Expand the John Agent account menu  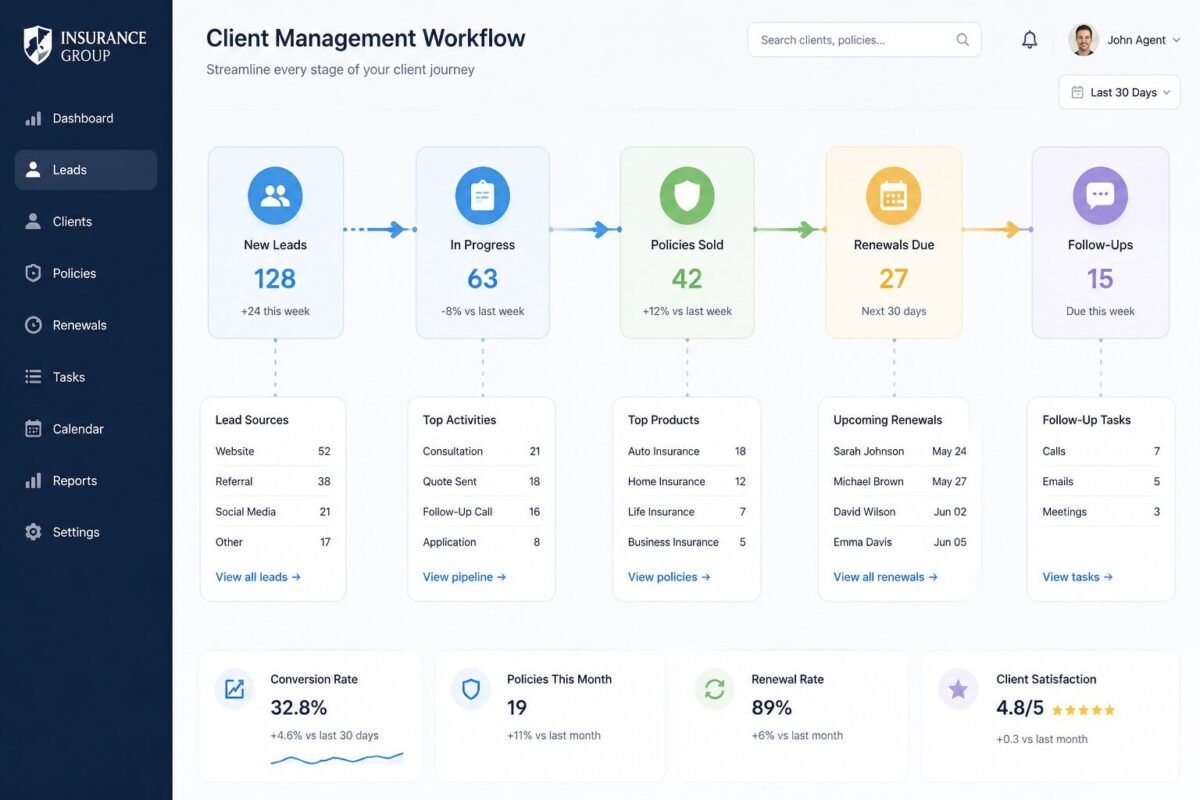1125,40
